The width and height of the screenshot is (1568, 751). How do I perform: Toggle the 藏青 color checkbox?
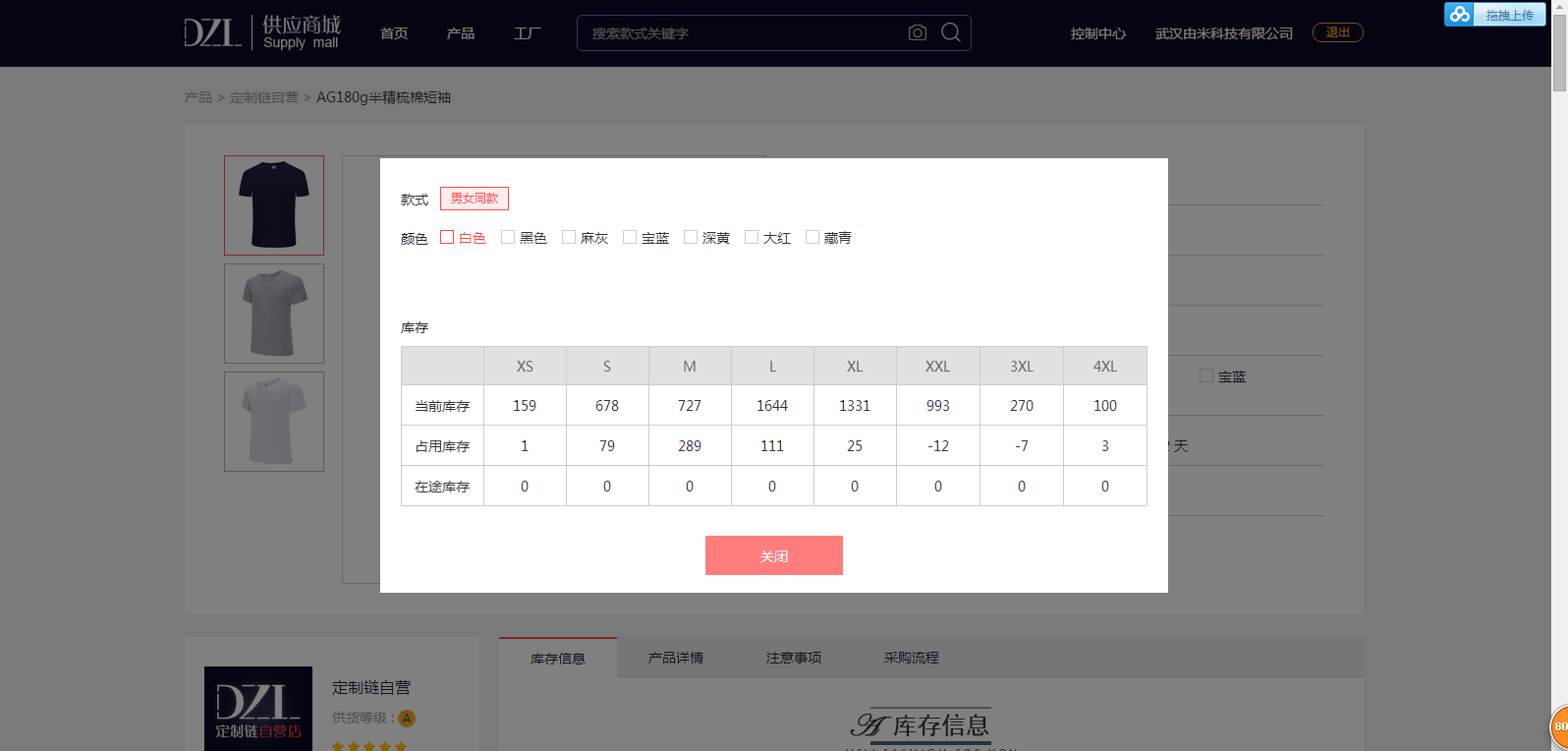[812, 237]
